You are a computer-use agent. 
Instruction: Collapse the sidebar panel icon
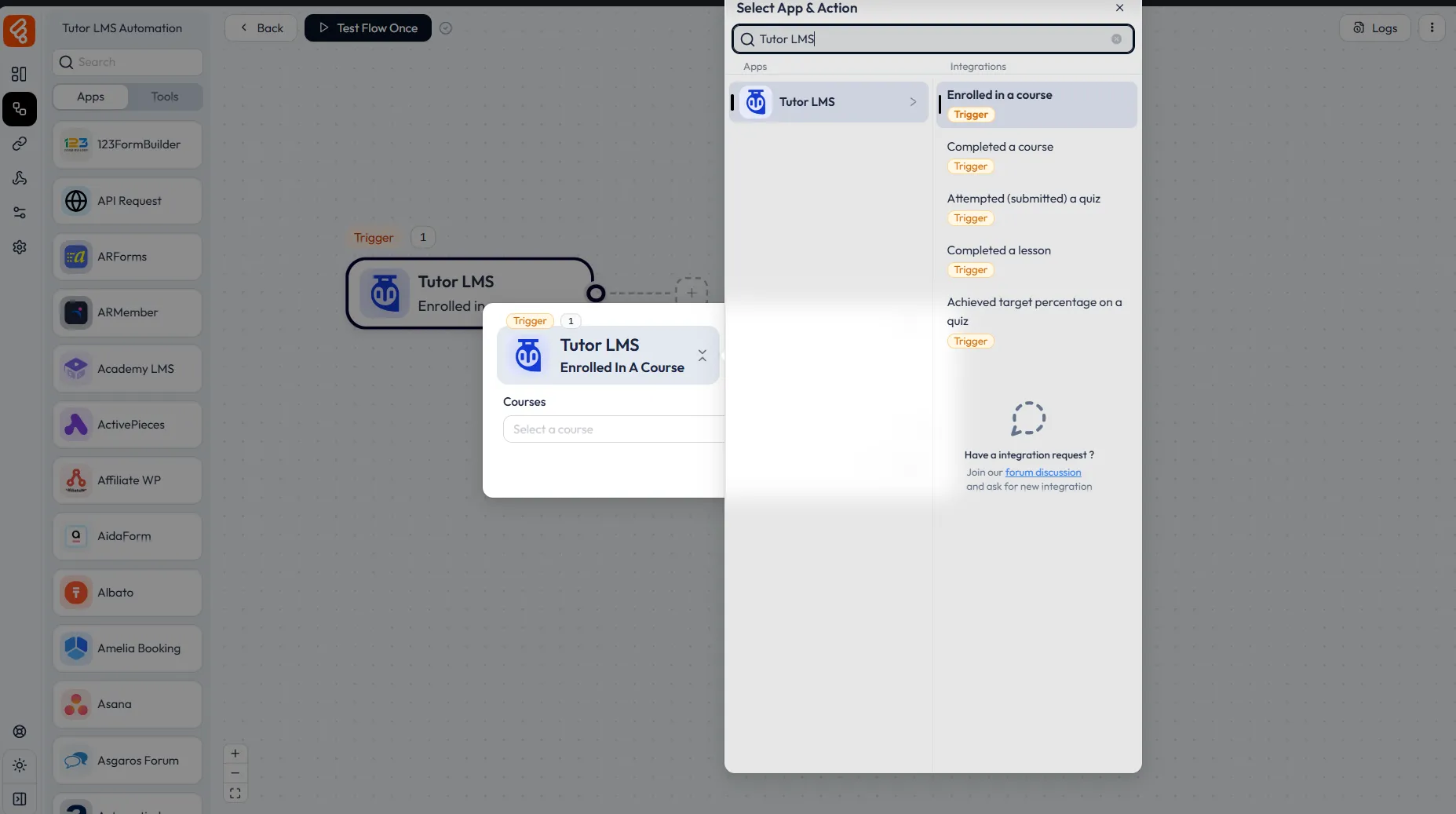pos(20,799)
